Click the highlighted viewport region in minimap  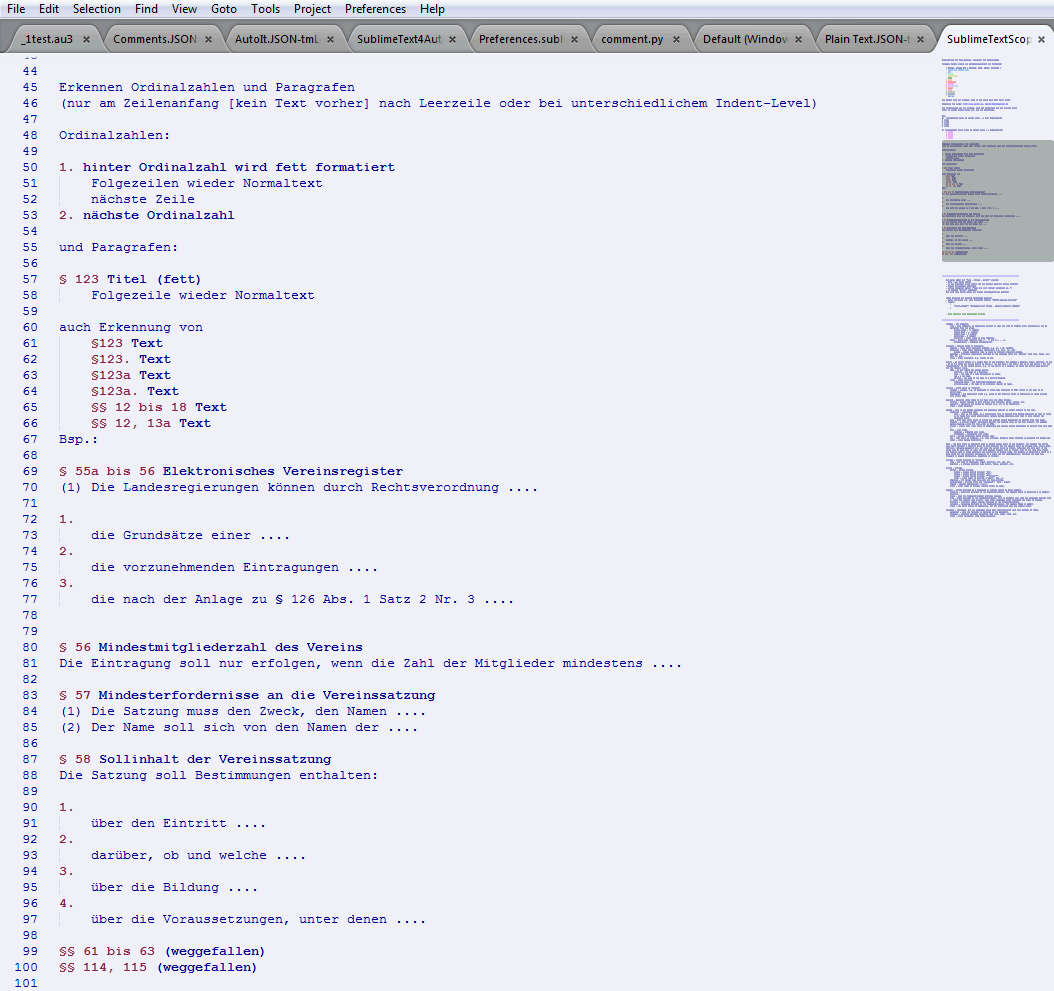pyautogui.click(x=997, y=200)
